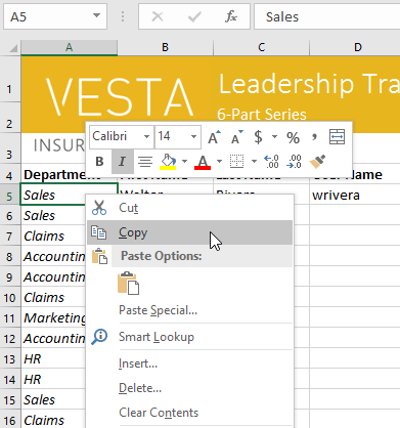The height and width of the screenshot is (428, 400).
Task: Choose Cut from context menu
Action: [x=190, y=208]
